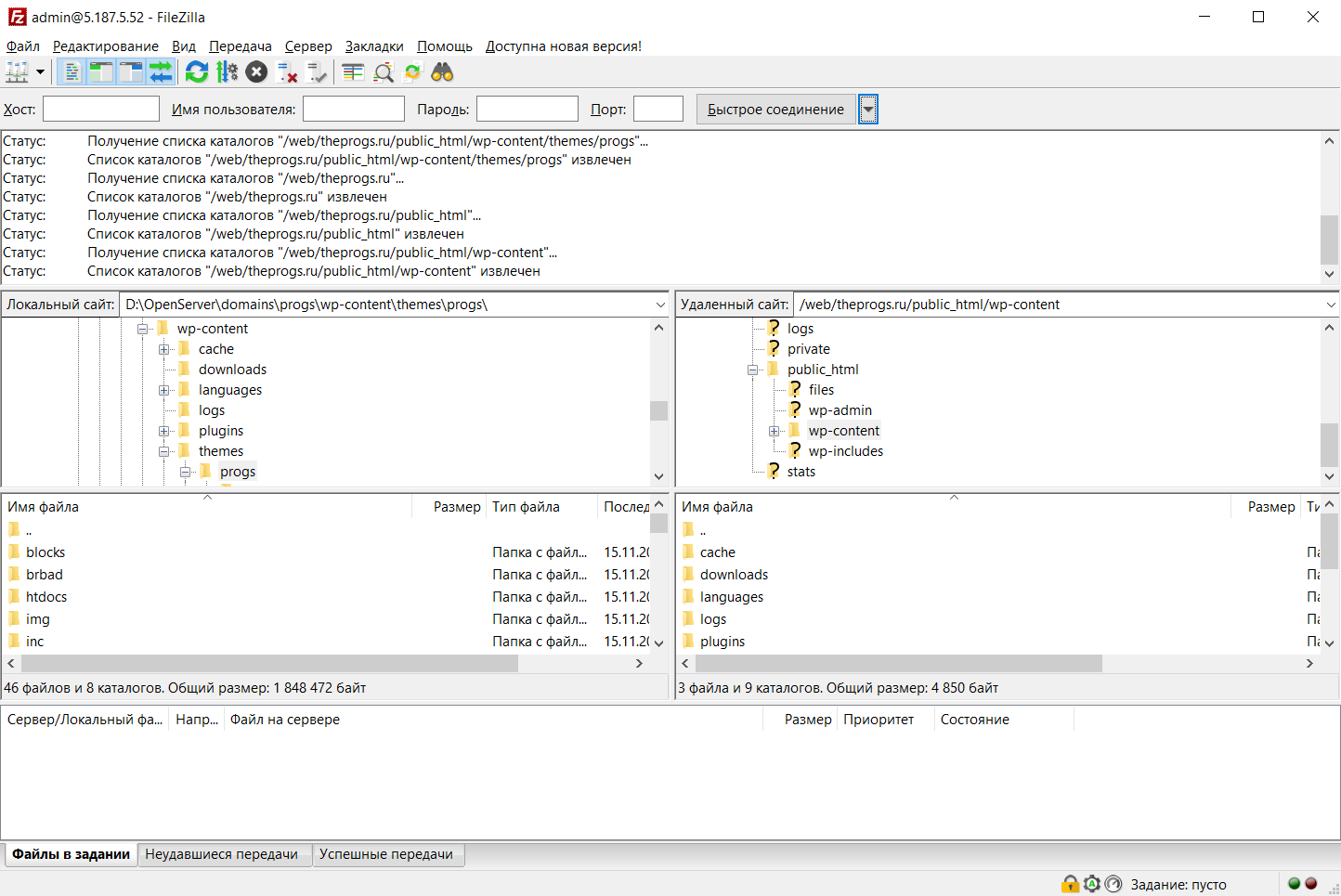Open quick connect history dropdown arrow
Viewport: 1341px width, 896px height.
click(868, 110)
